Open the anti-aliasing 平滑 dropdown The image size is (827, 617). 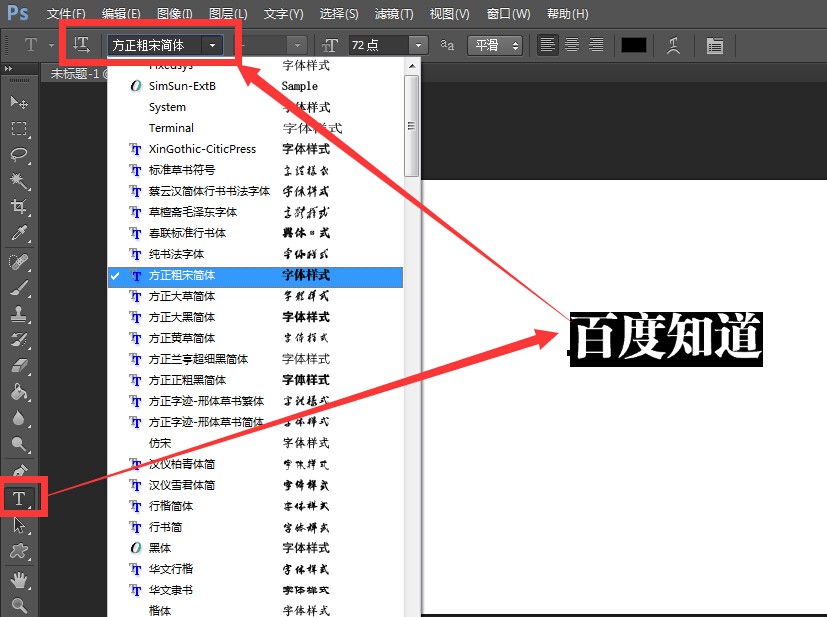tap(495, 45)
